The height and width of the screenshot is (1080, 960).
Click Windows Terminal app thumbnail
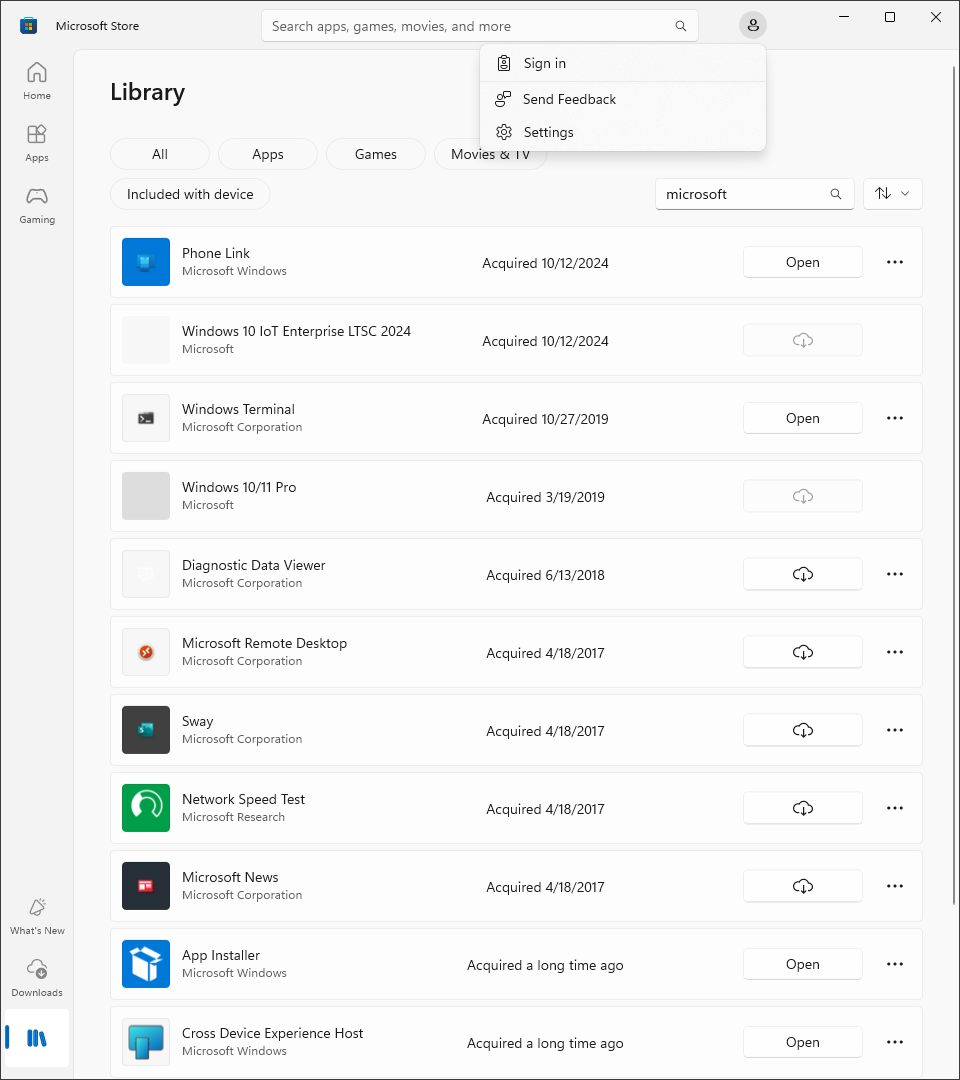(x=146, y=418)
